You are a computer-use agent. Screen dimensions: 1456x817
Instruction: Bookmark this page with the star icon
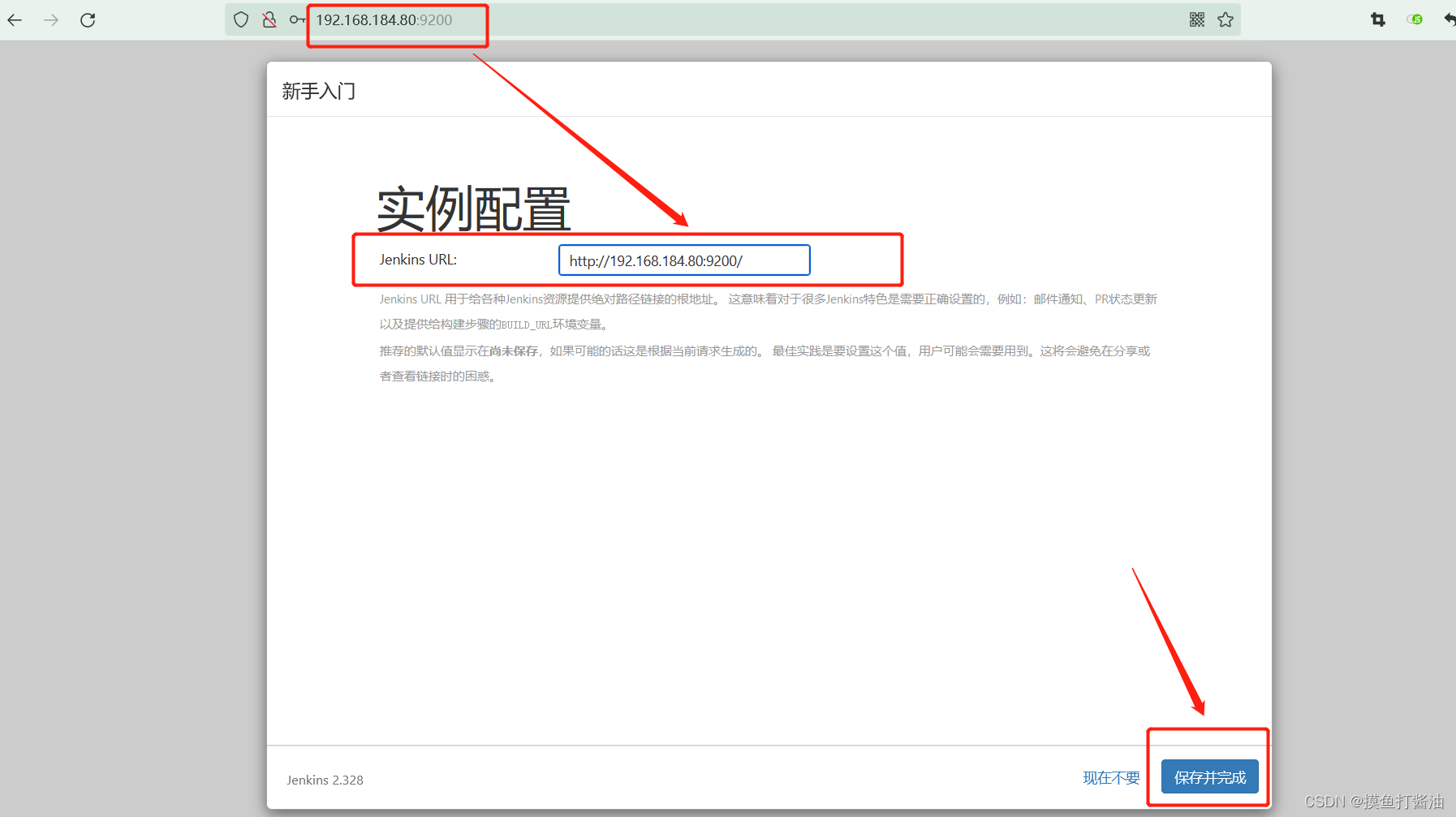1226,19
